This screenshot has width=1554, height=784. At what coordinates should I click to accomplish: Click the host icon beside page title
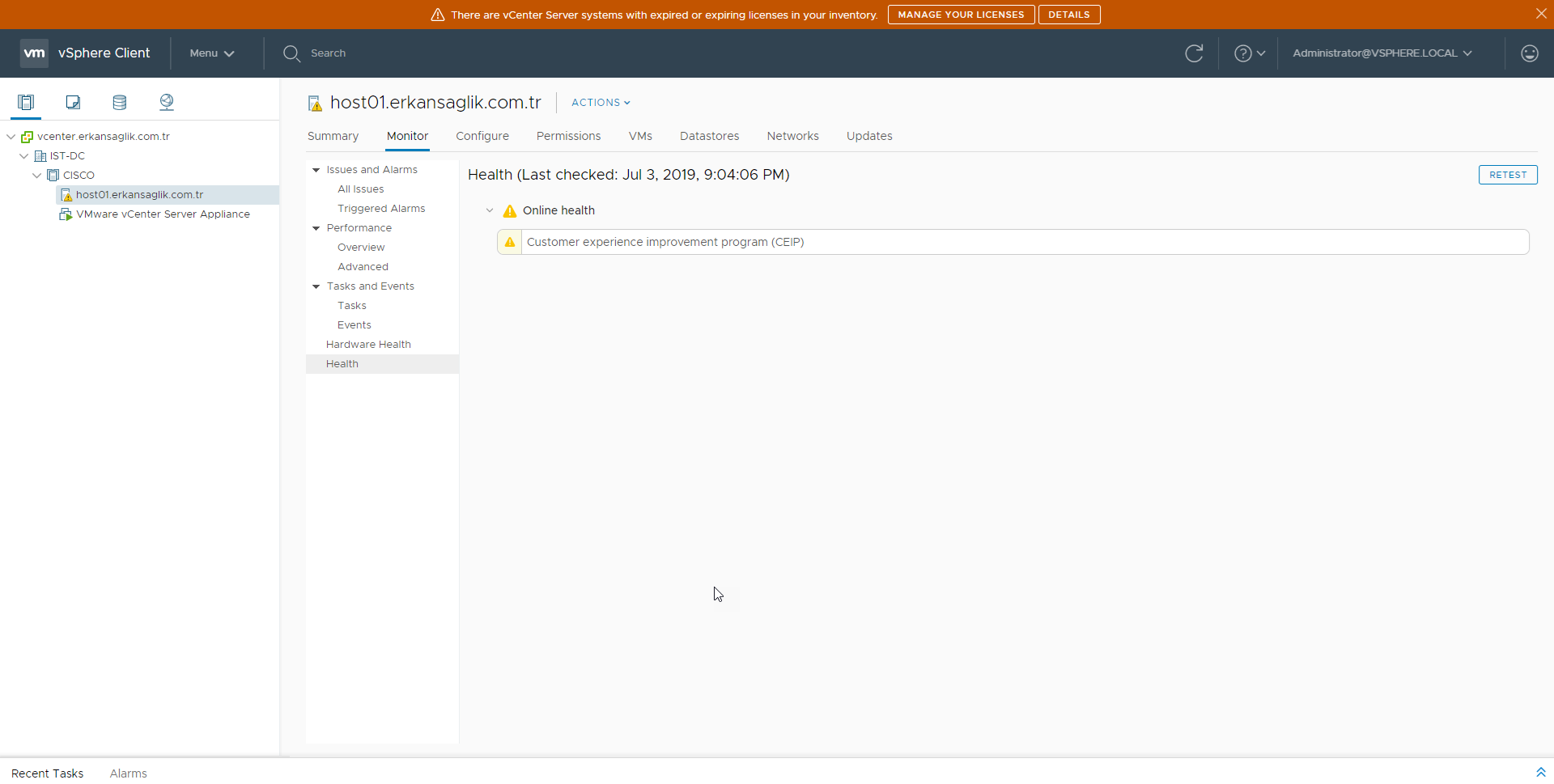(315, 103)
